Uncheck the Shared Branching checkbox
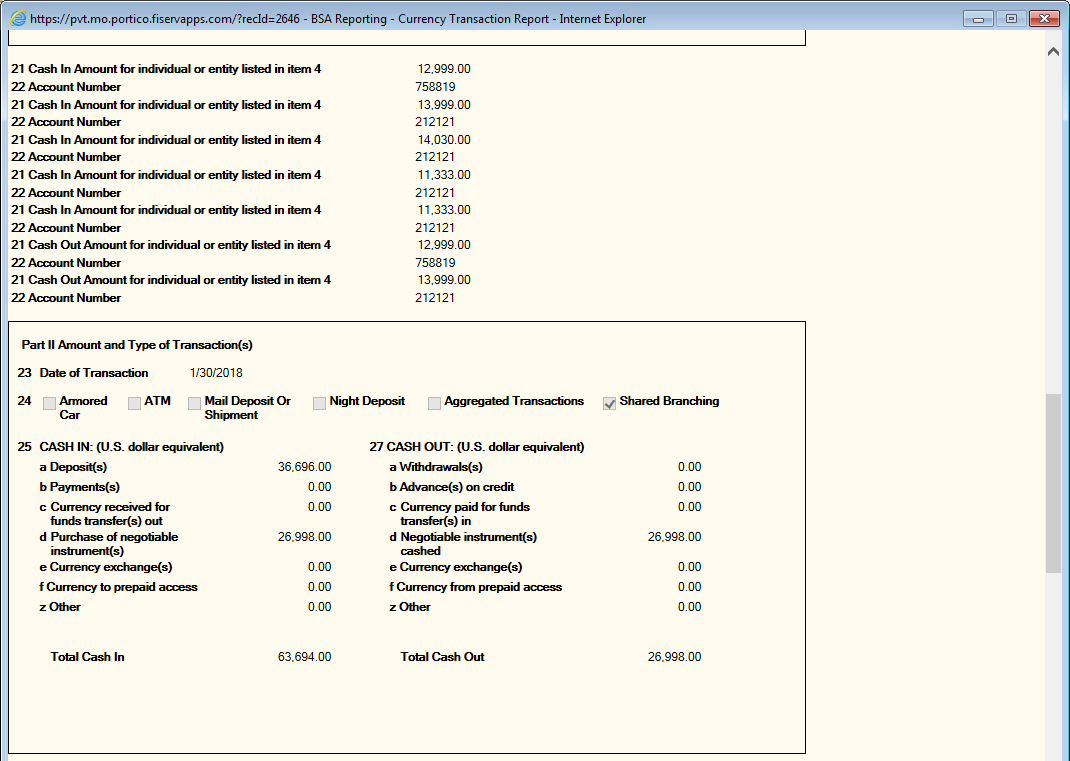Screen dimensions: 1070x761 coord(609,403)
